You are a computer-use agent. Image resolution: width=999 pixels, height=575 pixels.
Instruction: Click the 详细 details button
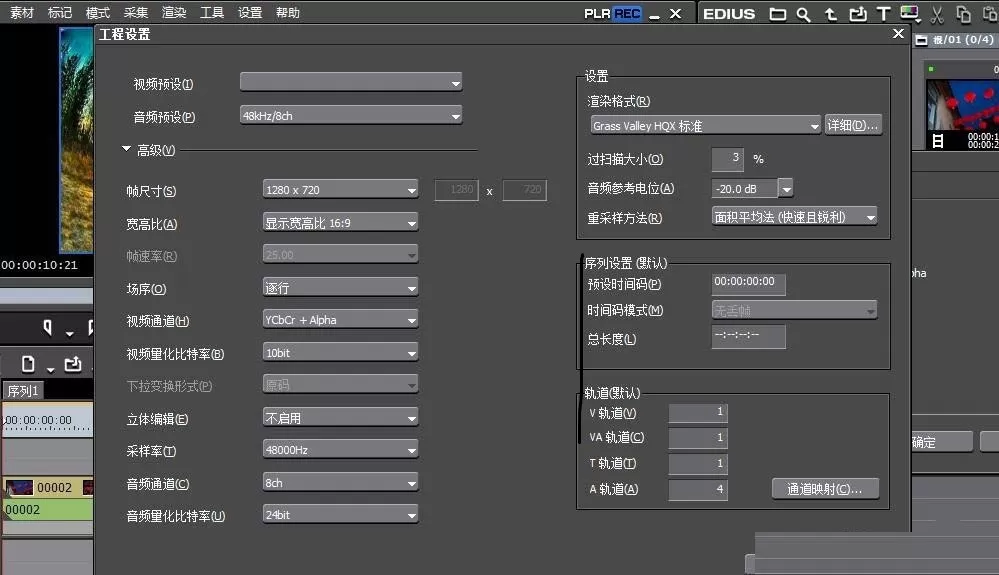pos(853,125)
